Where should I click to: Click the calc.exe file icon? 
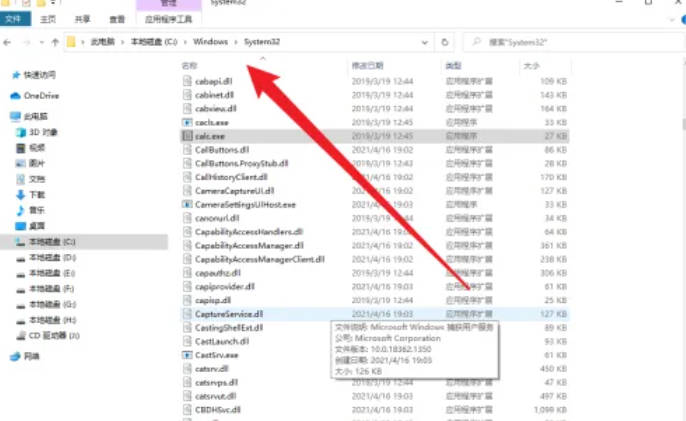coord(187,136)
